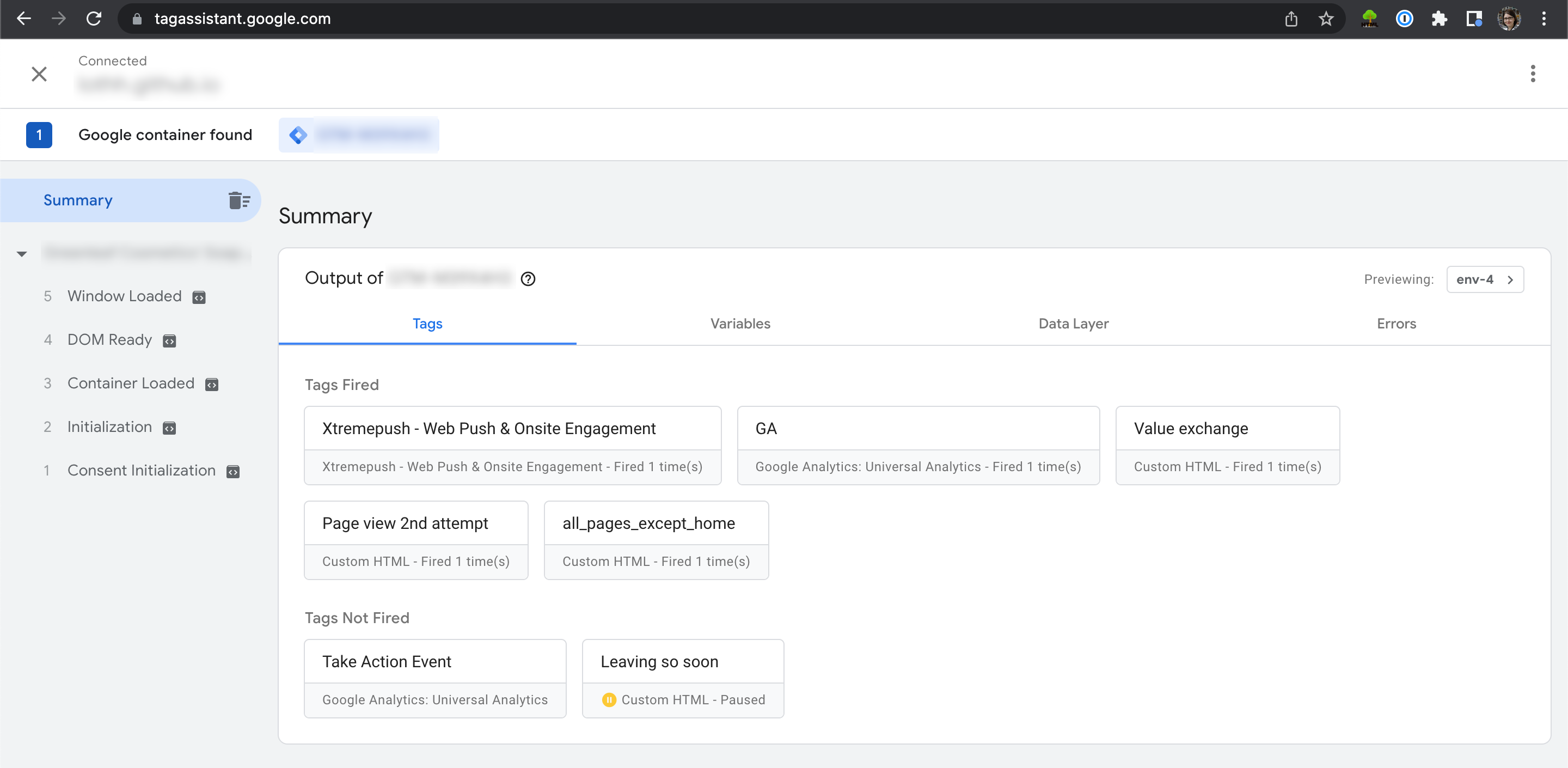Click the browser address bar URL

tap(242, 19)
